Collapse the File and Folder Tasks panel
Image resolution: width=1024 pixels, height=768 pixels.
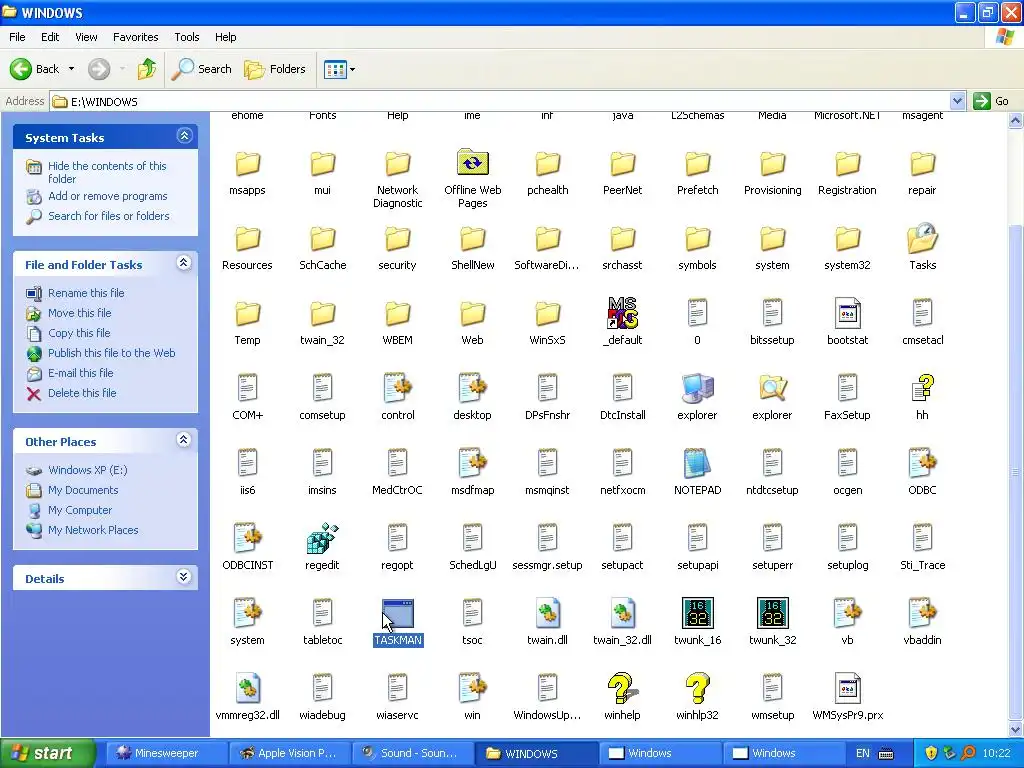click(184, 263)
